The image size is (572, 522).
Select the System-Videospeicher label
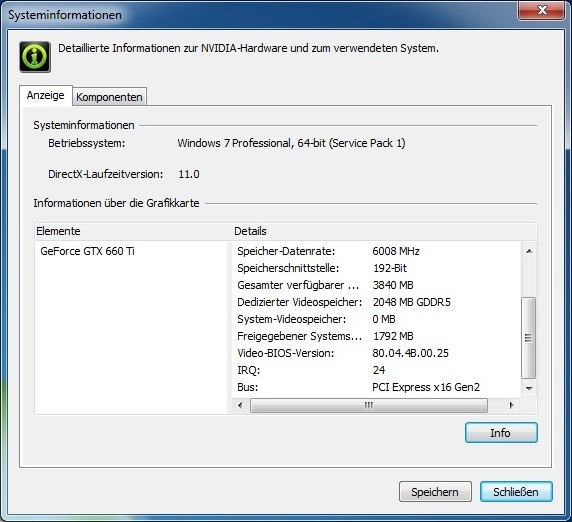pos(291,319)
